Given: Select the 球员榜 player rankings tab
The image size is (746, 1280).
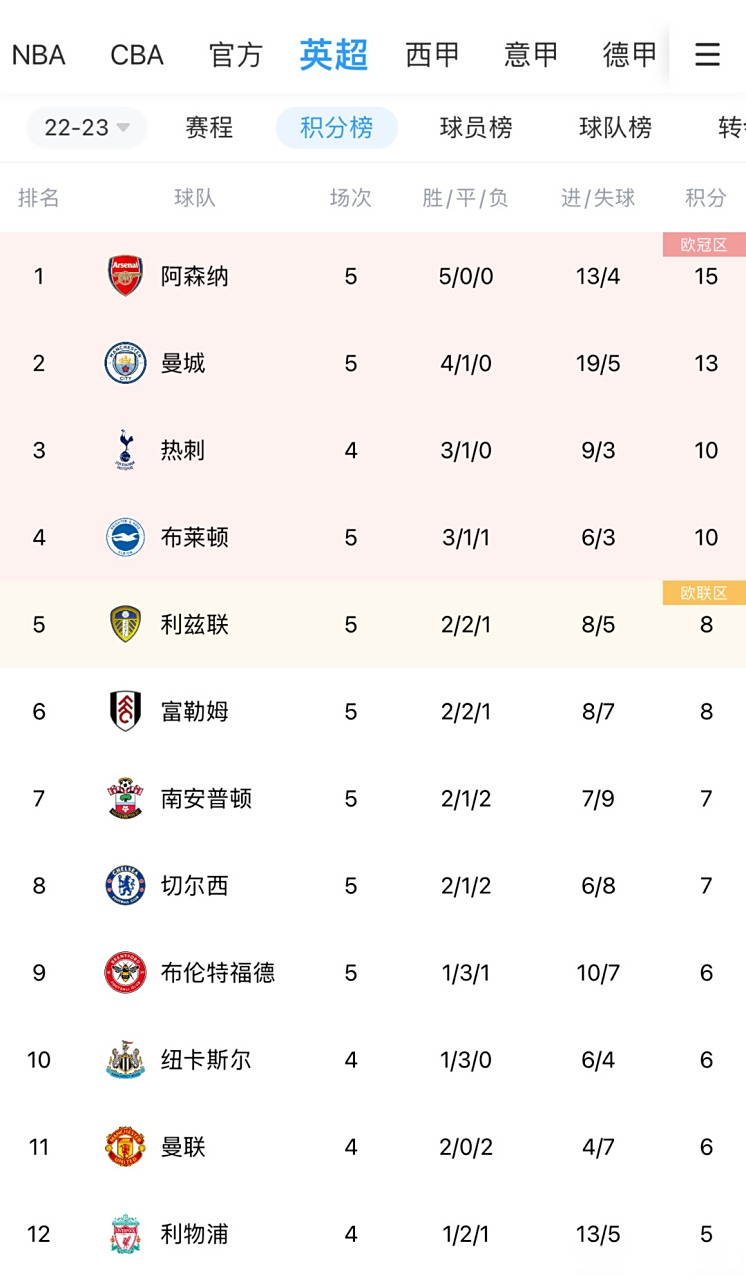Looking at the screenshot, I should point(476,128).
